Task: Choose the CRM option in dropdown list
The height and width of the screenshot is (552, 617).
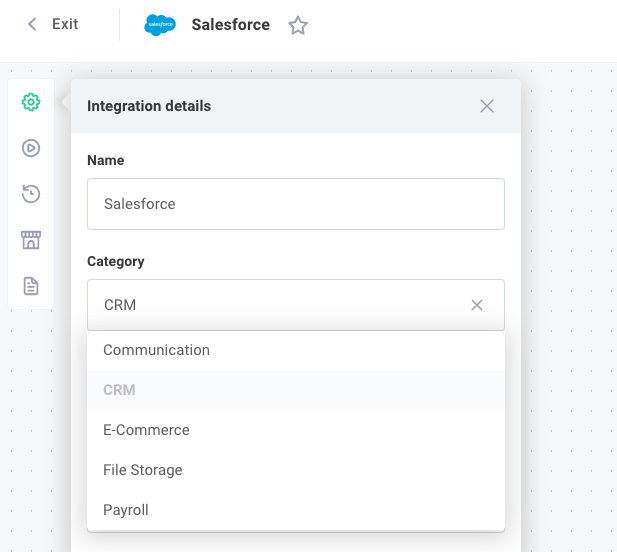Action: pos(119,390)
